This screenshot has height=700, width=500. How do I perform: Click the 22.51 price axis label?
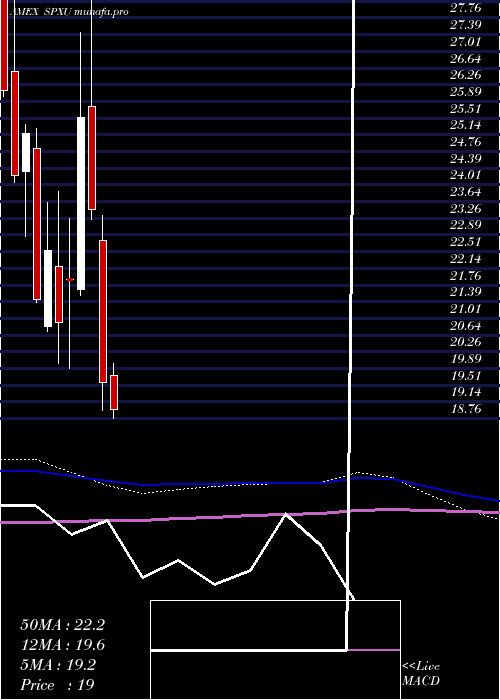click(x=466, y=242)
